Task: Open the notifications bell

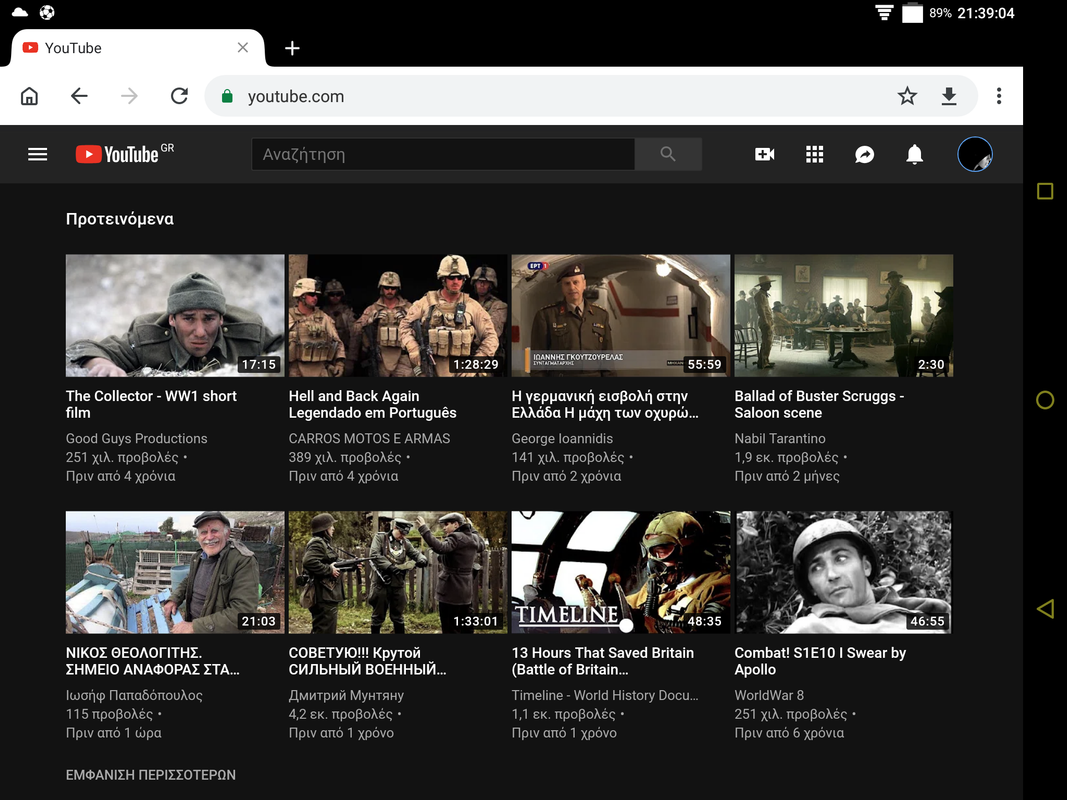Action: 915,154
